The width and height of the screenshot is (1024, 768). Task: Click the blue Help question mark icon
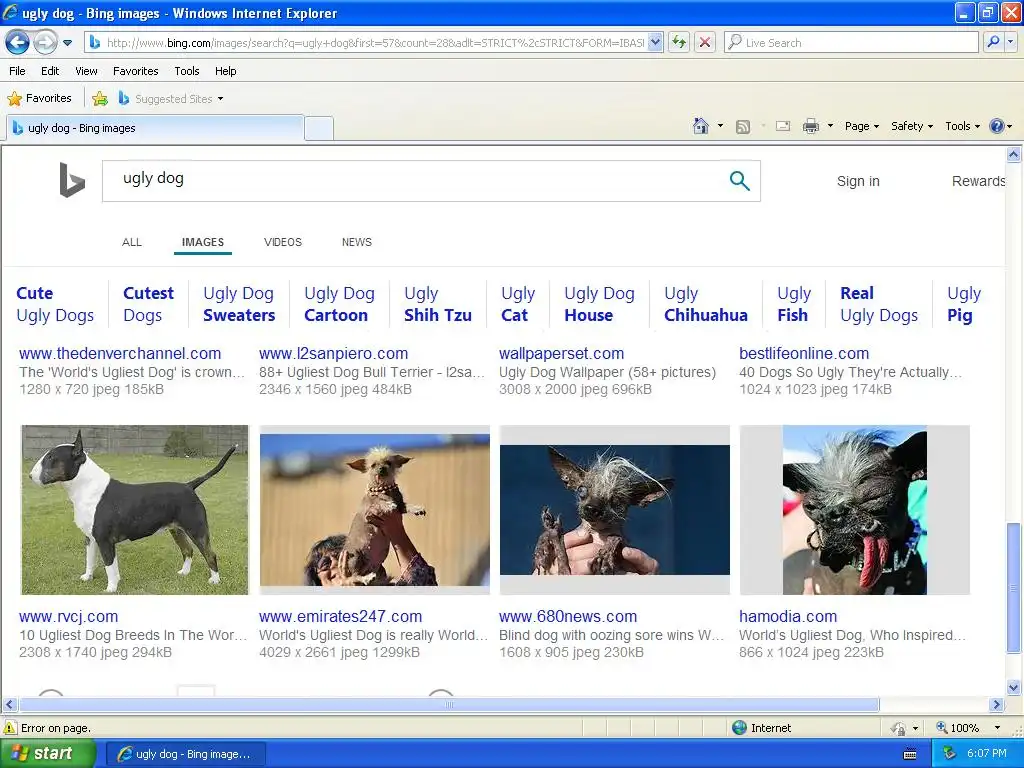tap(997, 126)
